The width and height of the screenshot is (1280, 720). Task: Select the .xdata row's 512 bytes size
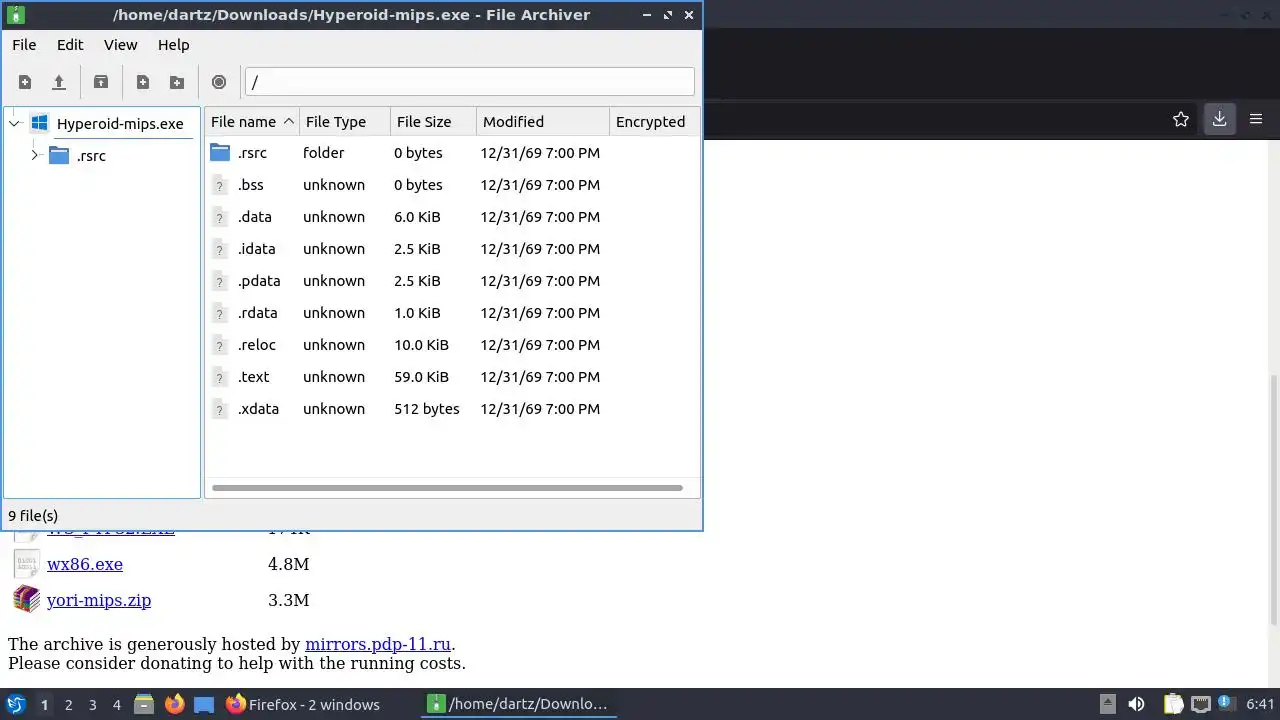point(427,409)
